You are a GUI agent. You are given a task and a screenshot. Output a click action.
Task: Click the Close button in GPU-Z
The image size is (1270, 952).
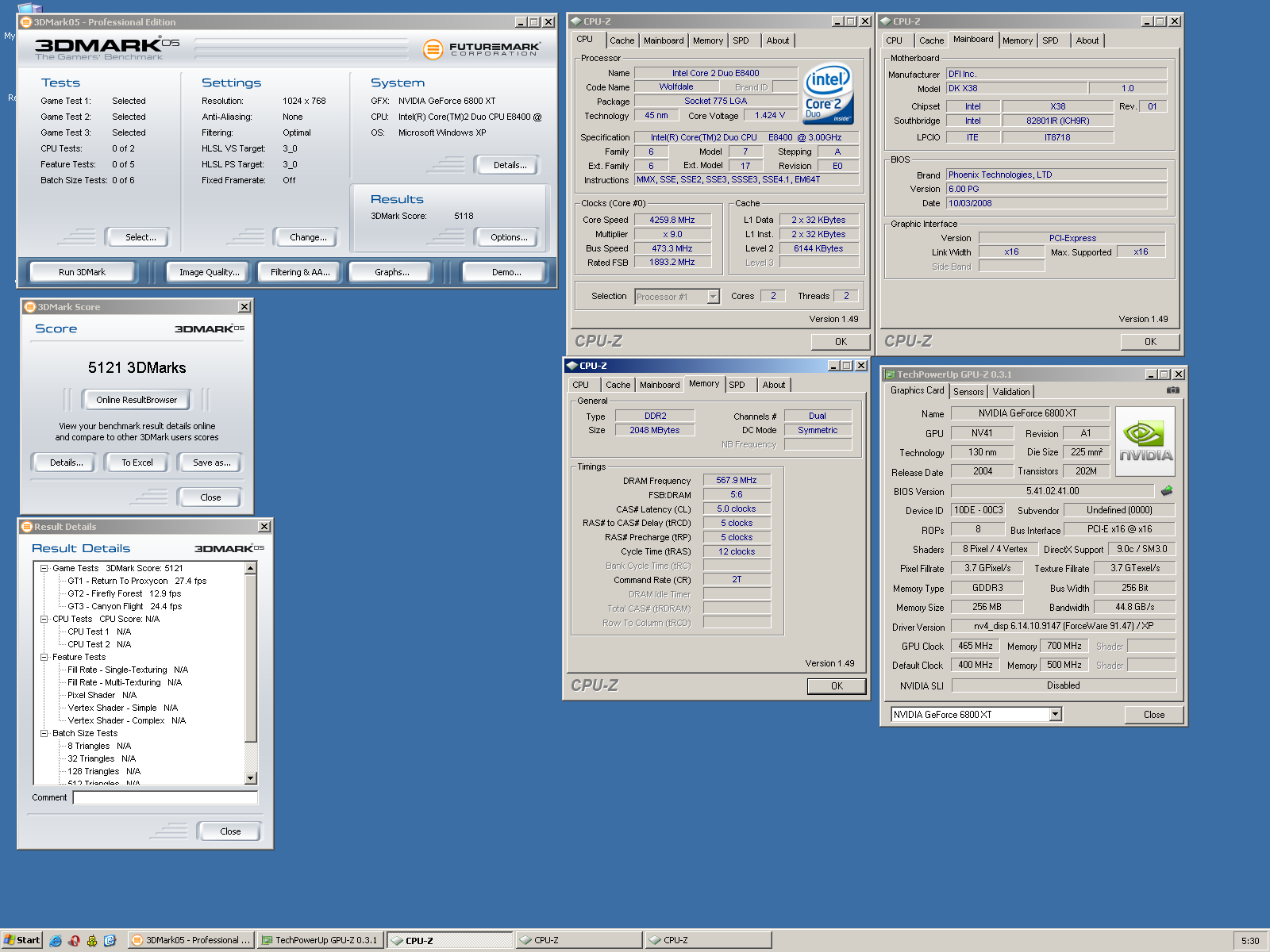coord(1154,715)
